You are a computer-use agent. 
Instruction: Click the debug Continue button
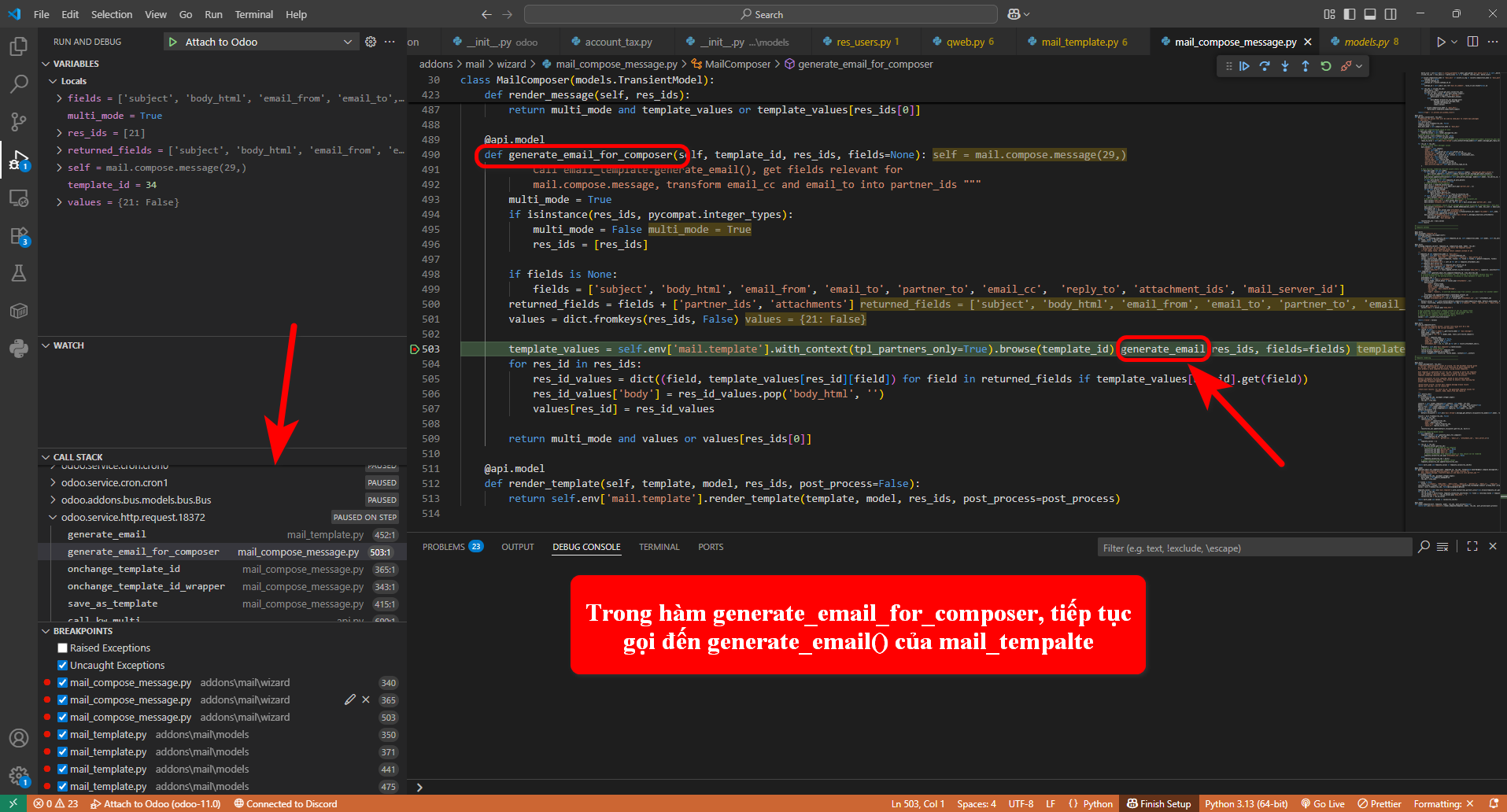tap(1244, 67)
